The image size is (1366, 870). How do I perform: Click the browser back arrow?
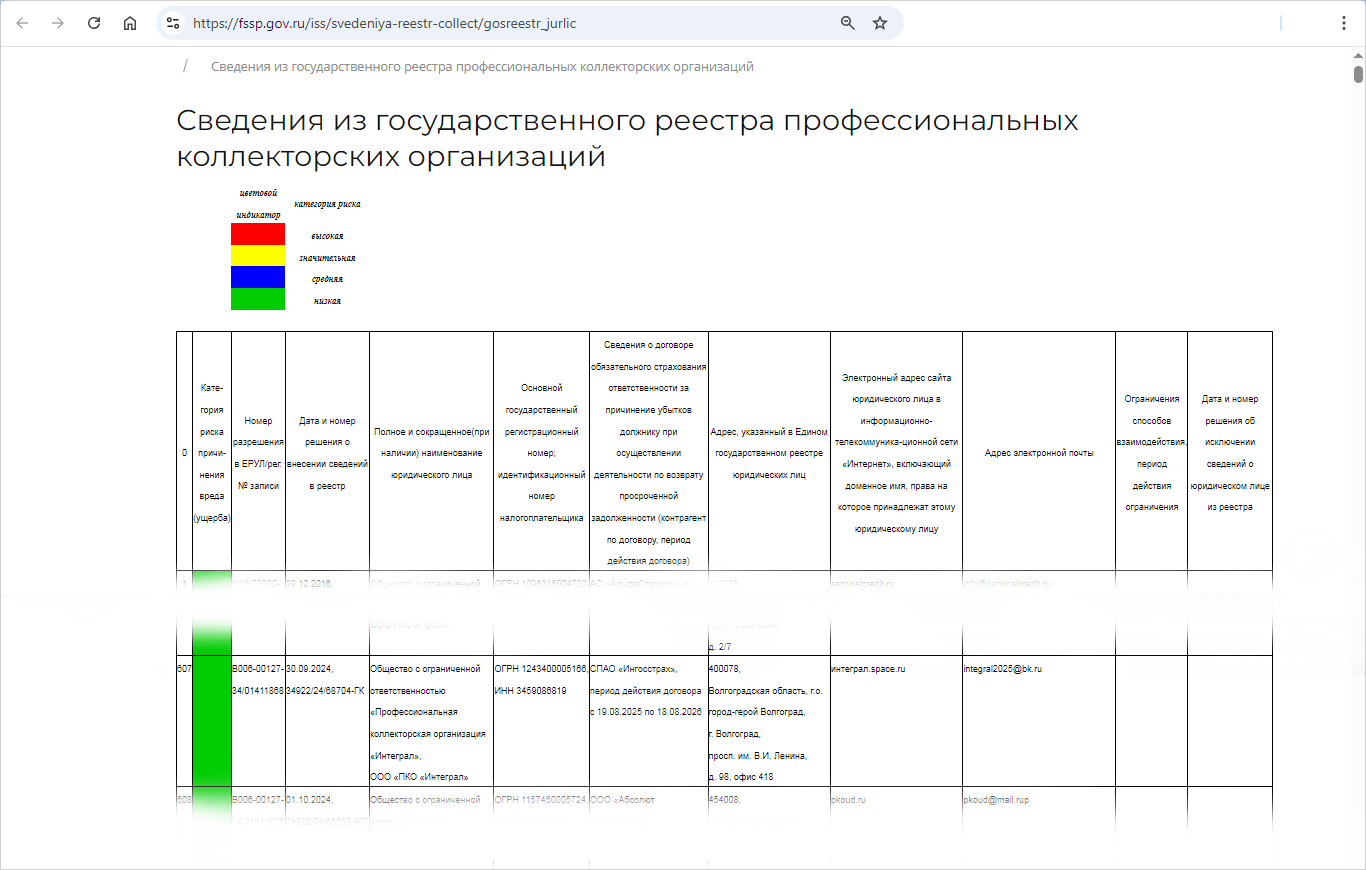pos(22,23)
